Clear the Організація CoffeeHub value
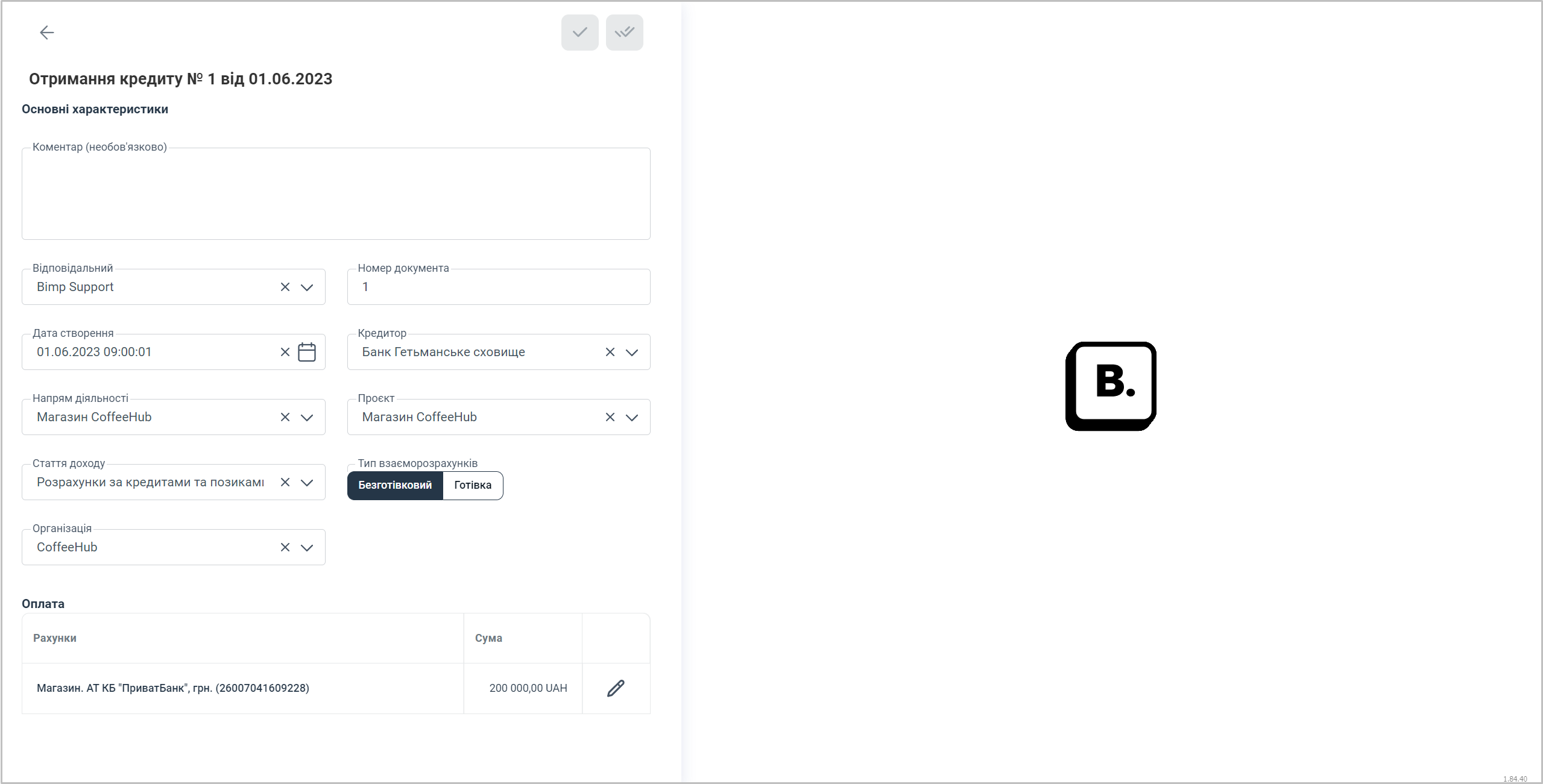Screen dimensions: 1543x784 pyautogui.click(x=285, y=547)
